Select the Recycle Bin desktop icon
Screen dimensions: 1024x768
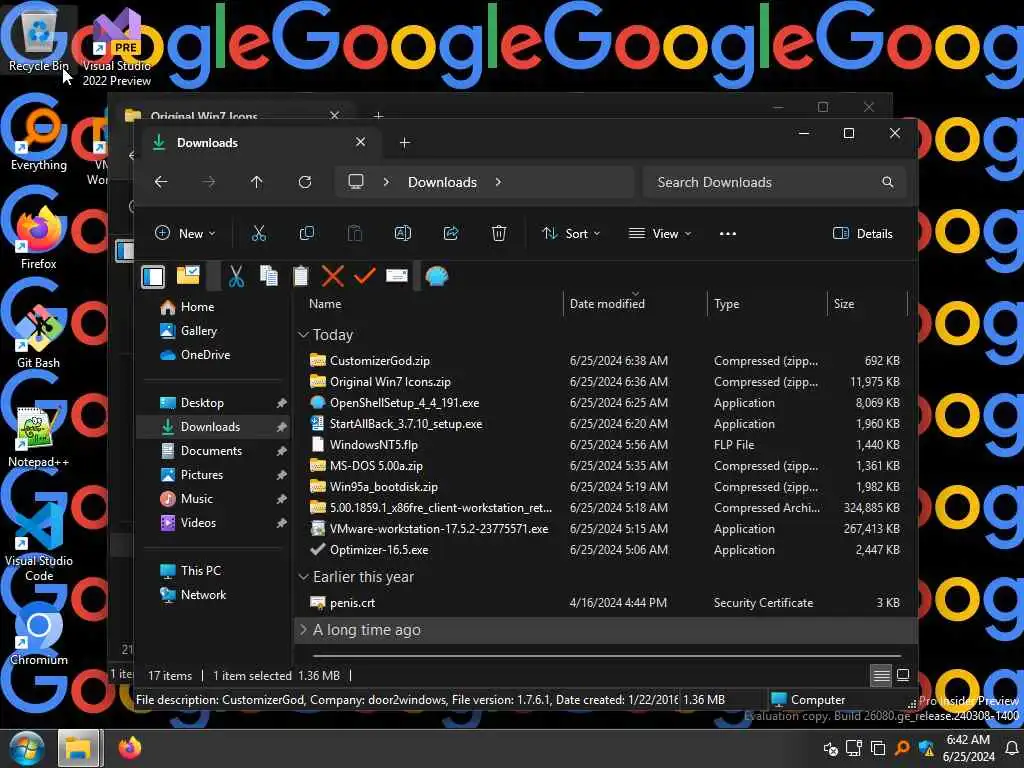pos(39,38)
